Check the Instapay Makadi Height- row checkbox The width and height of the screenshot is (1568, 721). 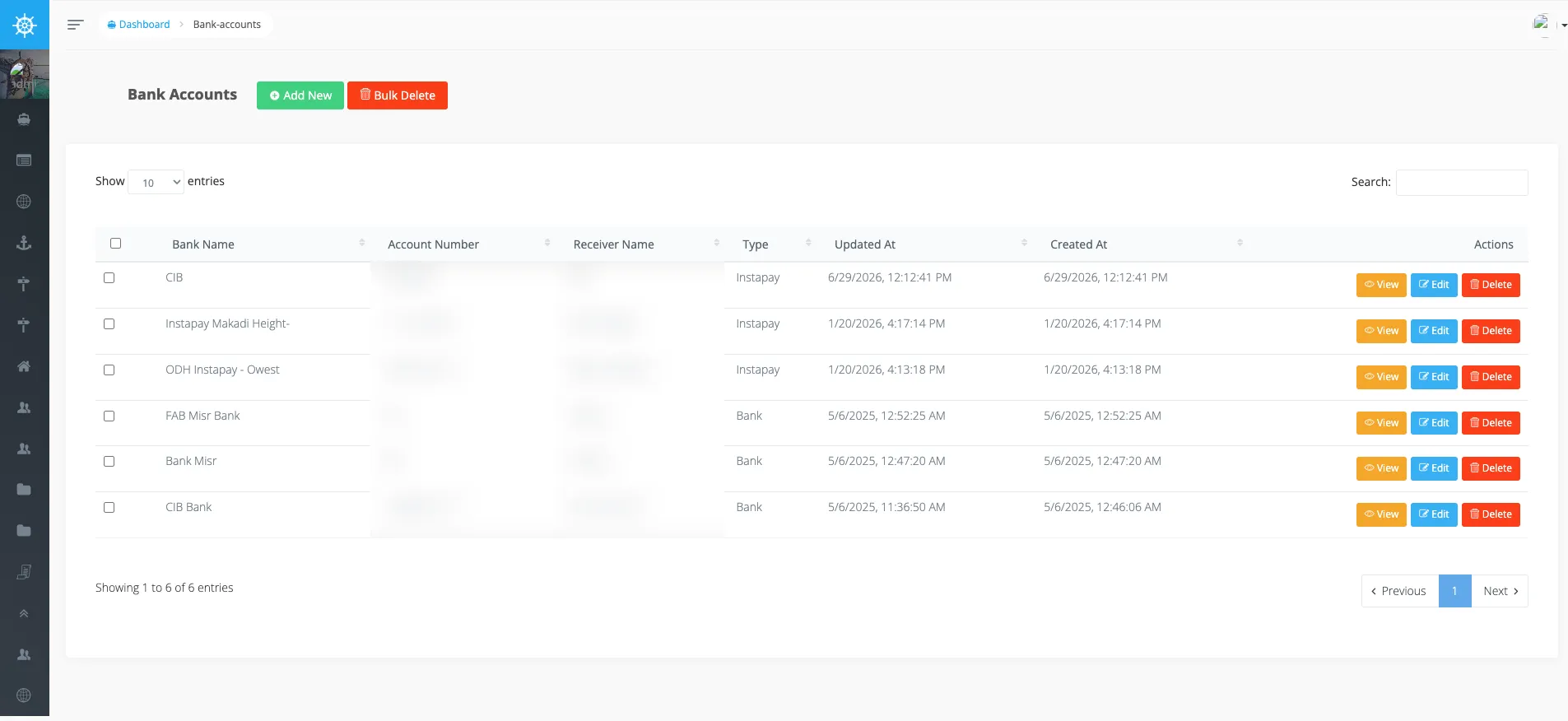coord(109,324)
